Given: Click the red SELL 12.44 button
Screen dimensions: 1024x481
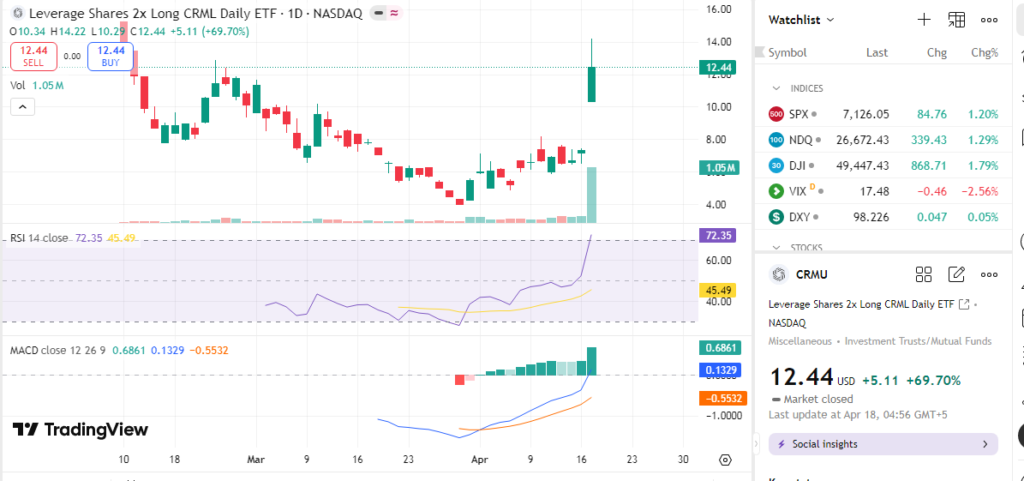Looking at the screenshot, I should click(x=33, y=56).
